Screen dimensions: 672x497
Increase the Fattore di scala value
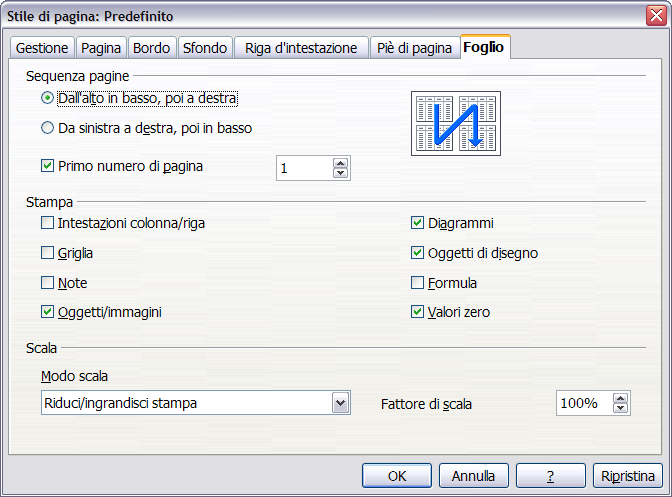click(x=621, y=398)
